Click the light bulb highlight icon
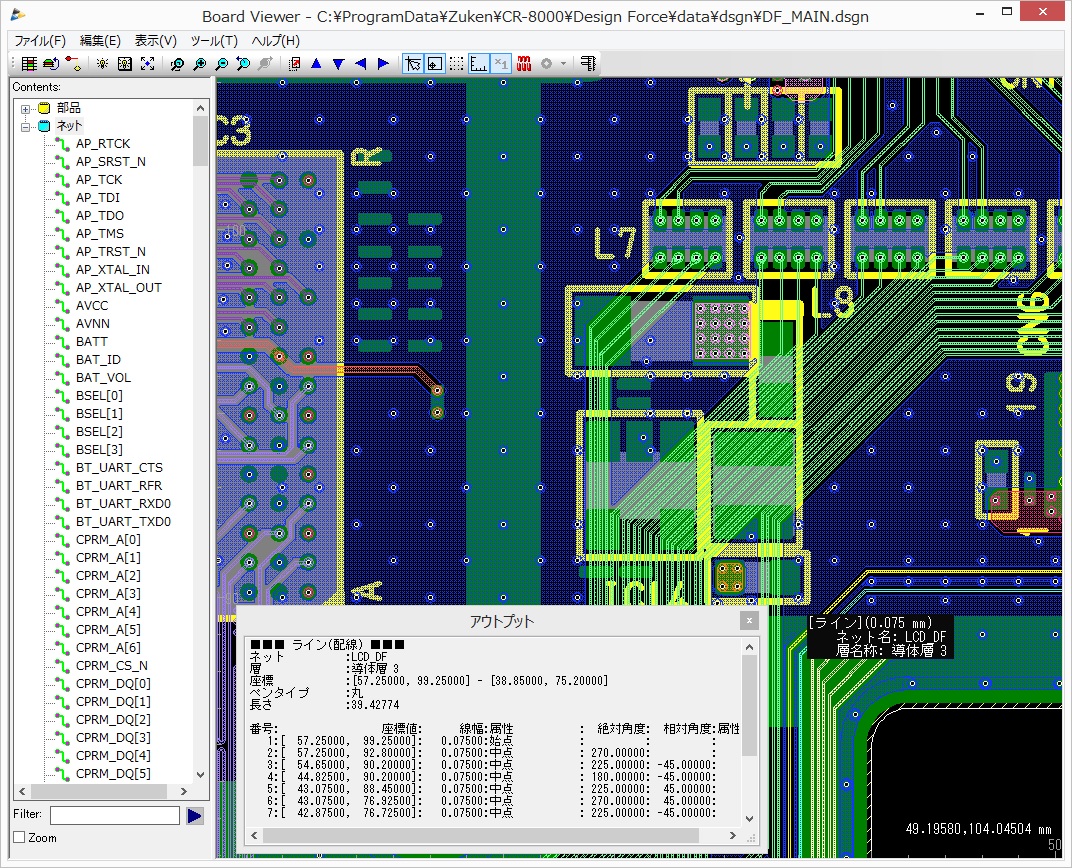 (x=102, y=63)
